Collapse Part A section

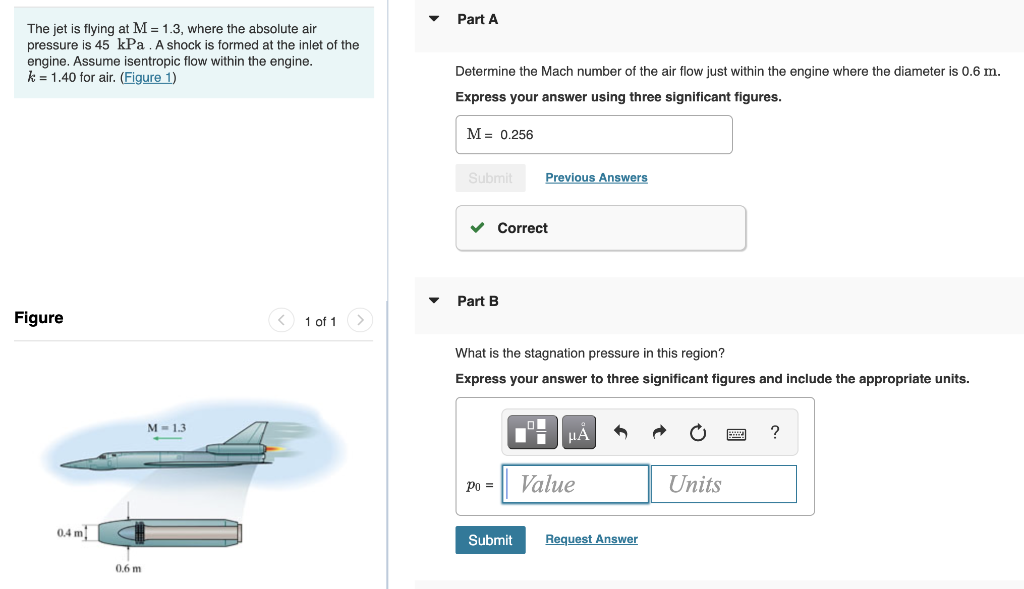[x=433, y=18]
